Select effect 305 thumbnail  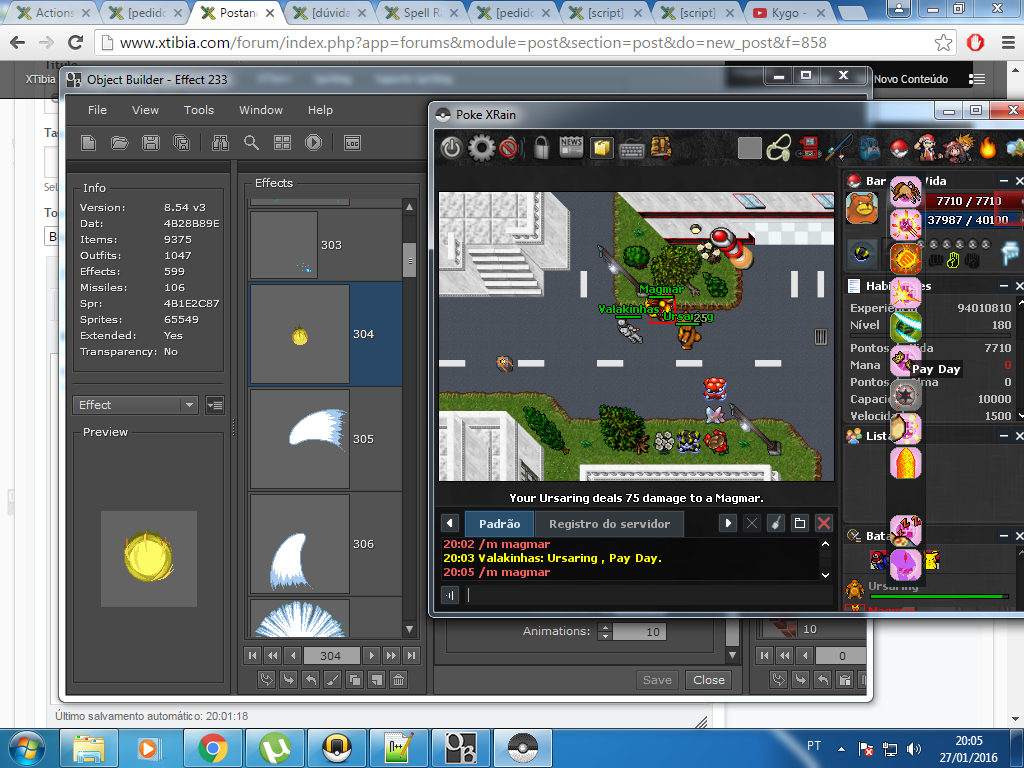(x=300, y=439)
